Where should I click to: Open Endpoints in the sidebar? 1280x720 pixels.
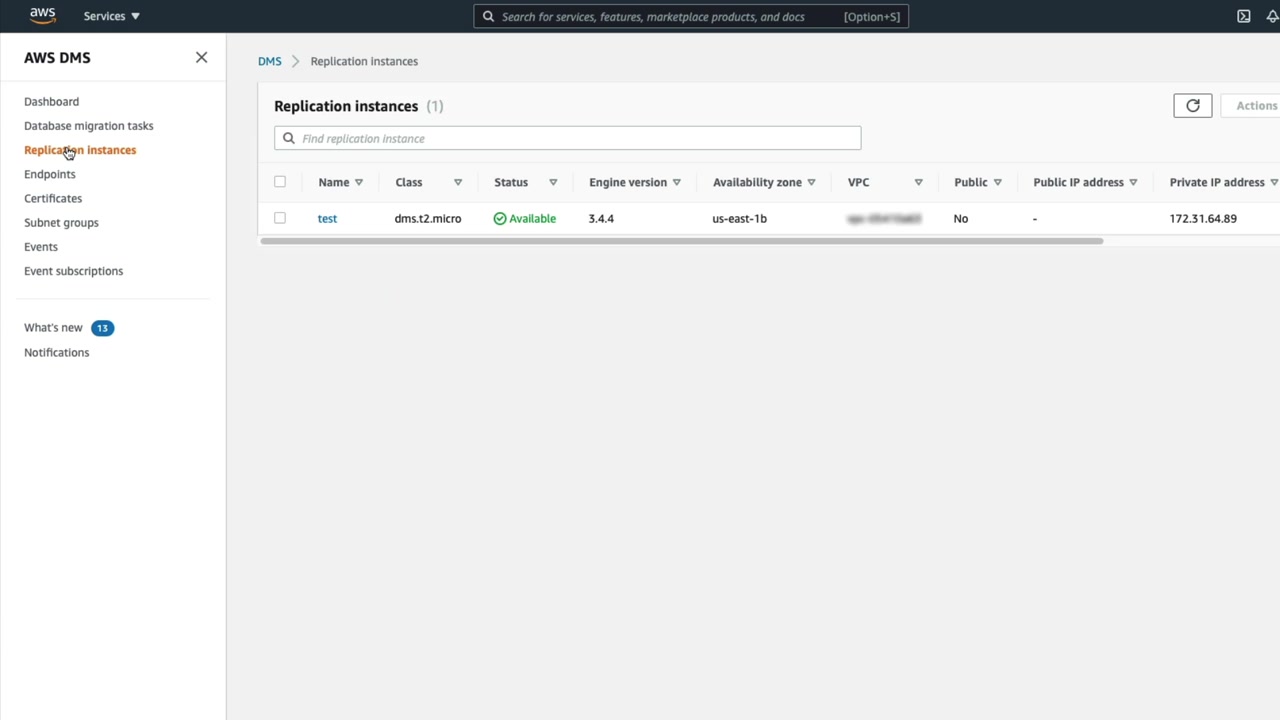[49, 174]
